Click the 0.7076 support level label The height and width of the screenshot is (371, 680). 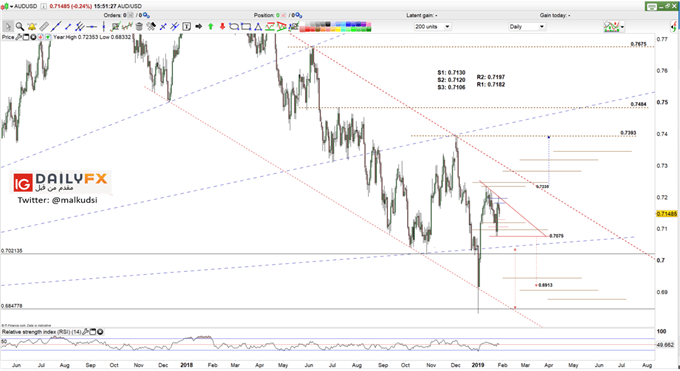pyautogui.click(x=556, y=236)
